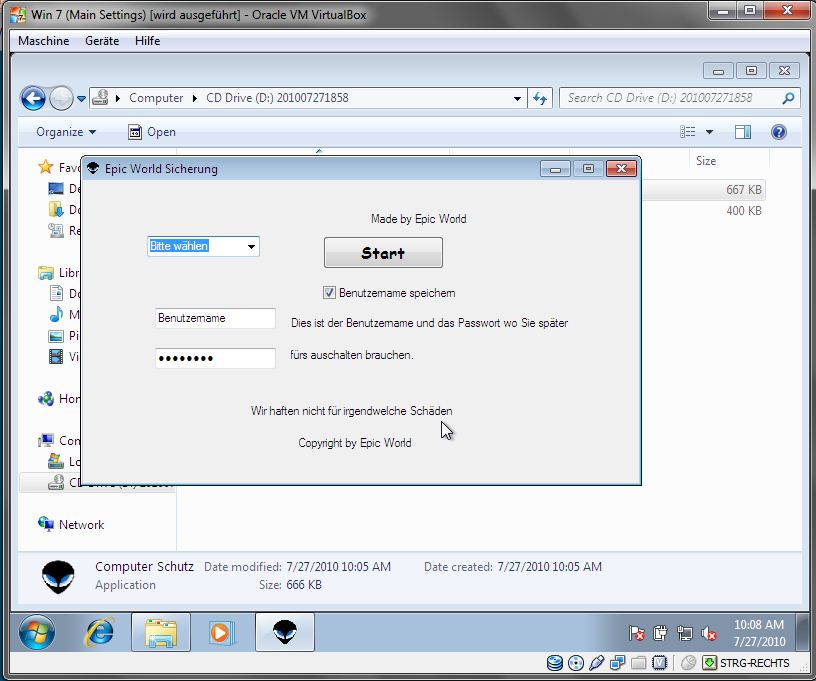Viewport: 816px width, 681px height.
Task: Open the Bitte wählen dropdown
Action: [251, 246]
